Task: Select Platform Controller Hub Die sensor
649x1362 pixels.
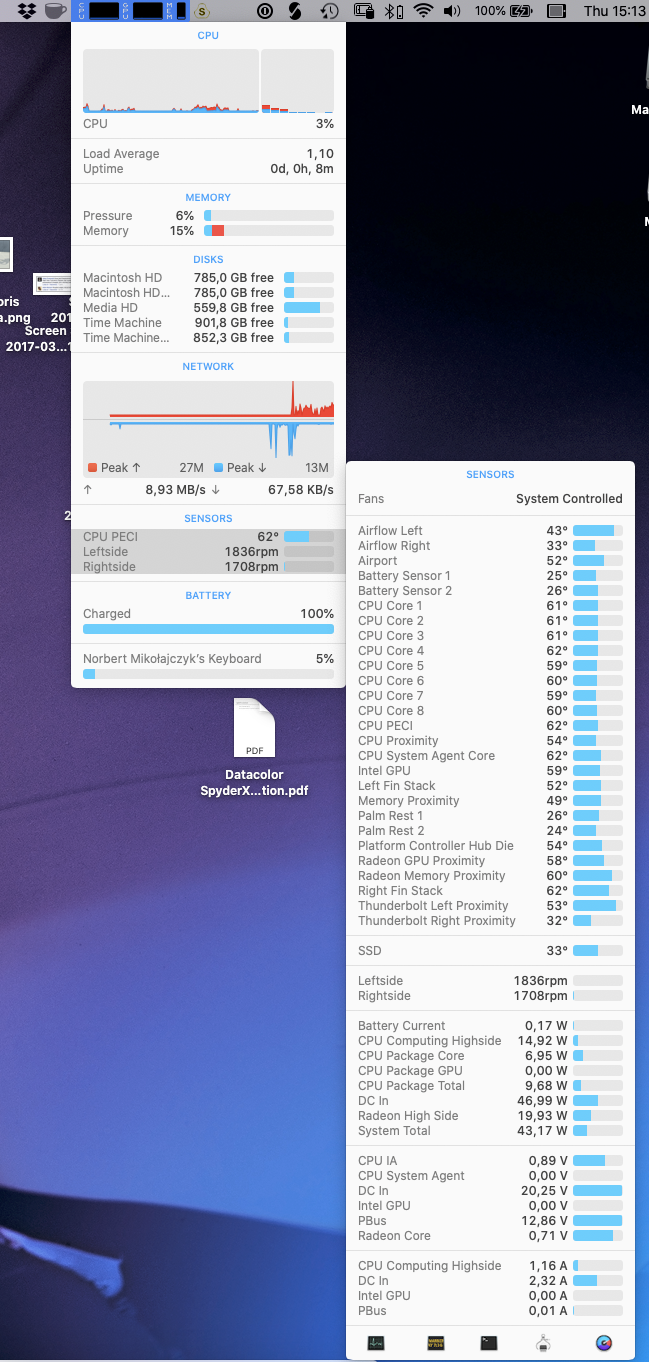Action: pyautogui.click(x=490, y=846)
